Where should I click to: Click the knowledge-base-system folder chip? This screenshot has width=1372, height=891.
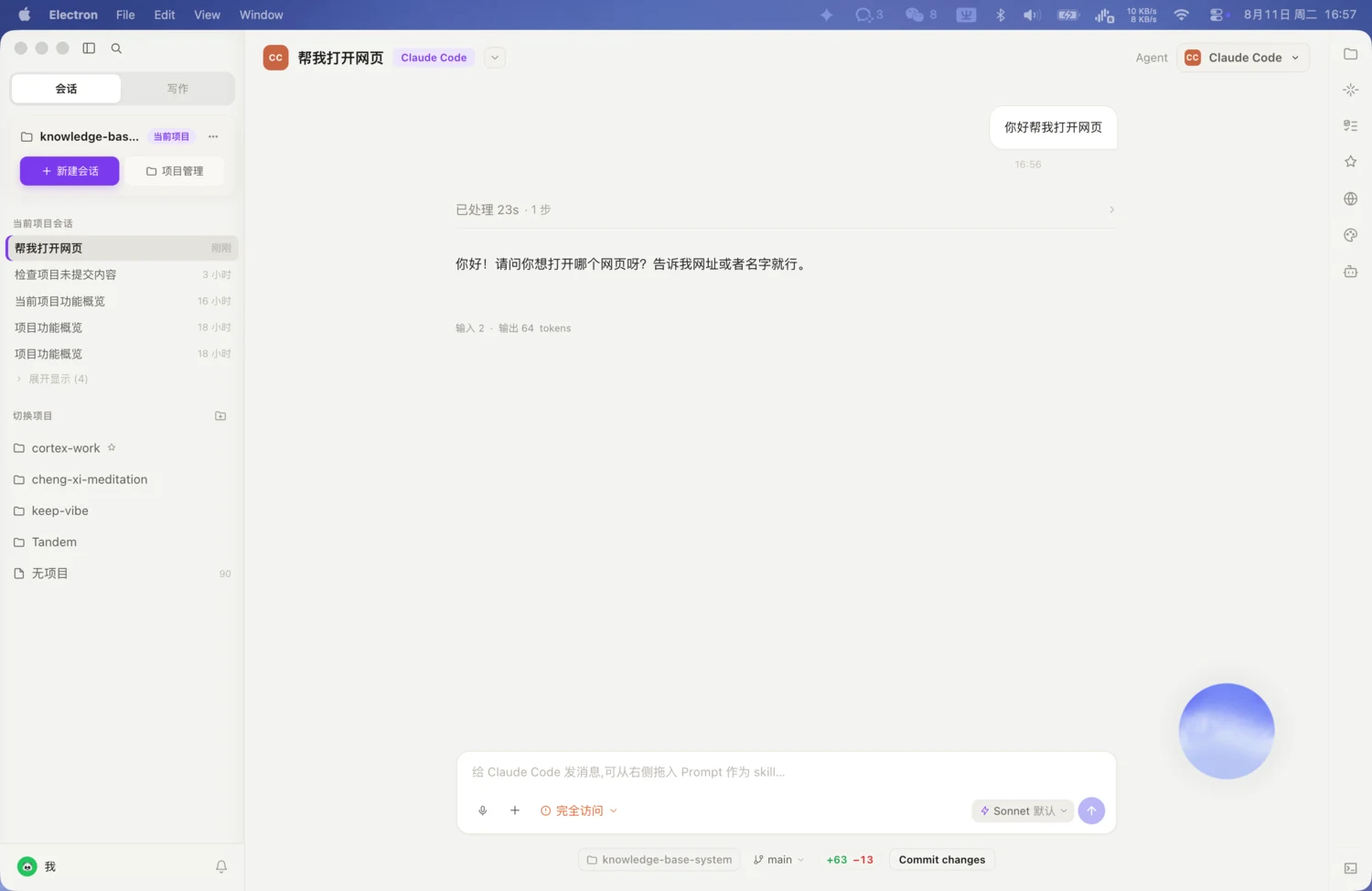point(659,860)
